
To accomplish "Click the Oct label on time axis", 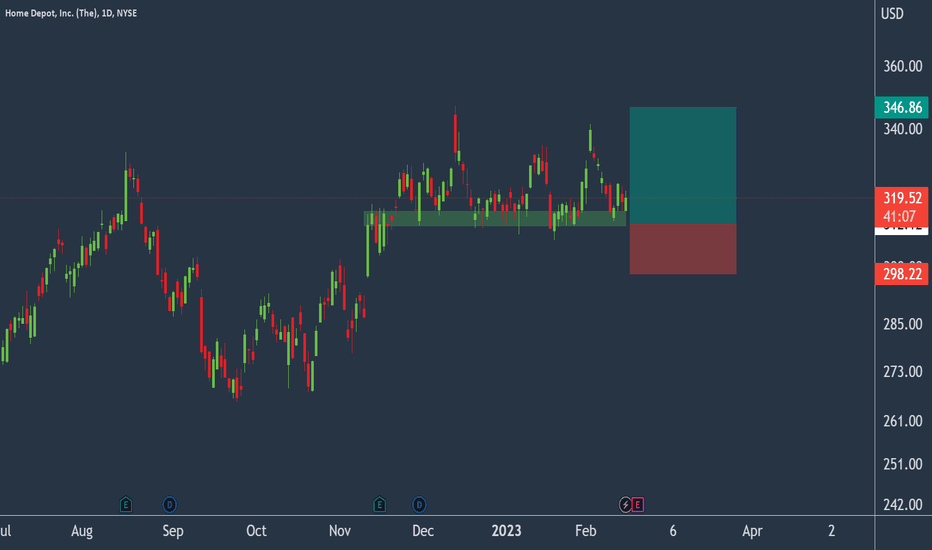I will 256,531.
